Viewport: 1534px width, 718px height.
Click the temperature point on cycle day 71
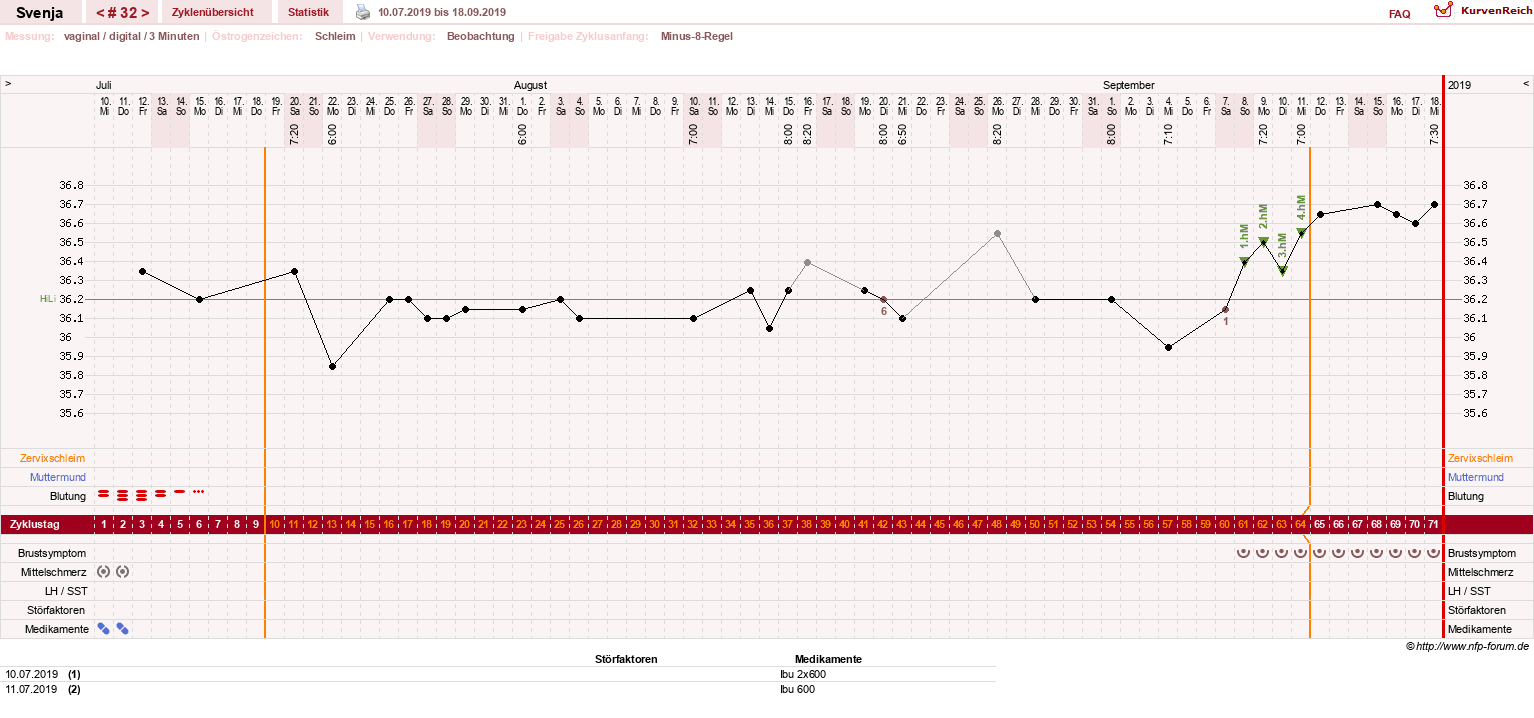1434,204
